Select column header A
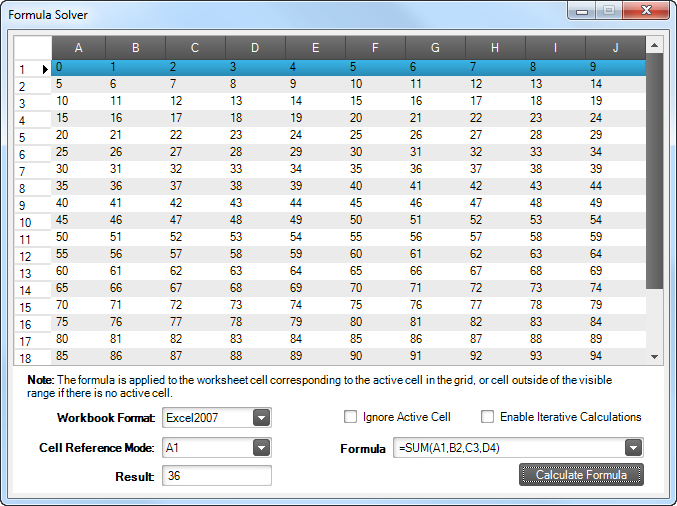 [79, 47]
